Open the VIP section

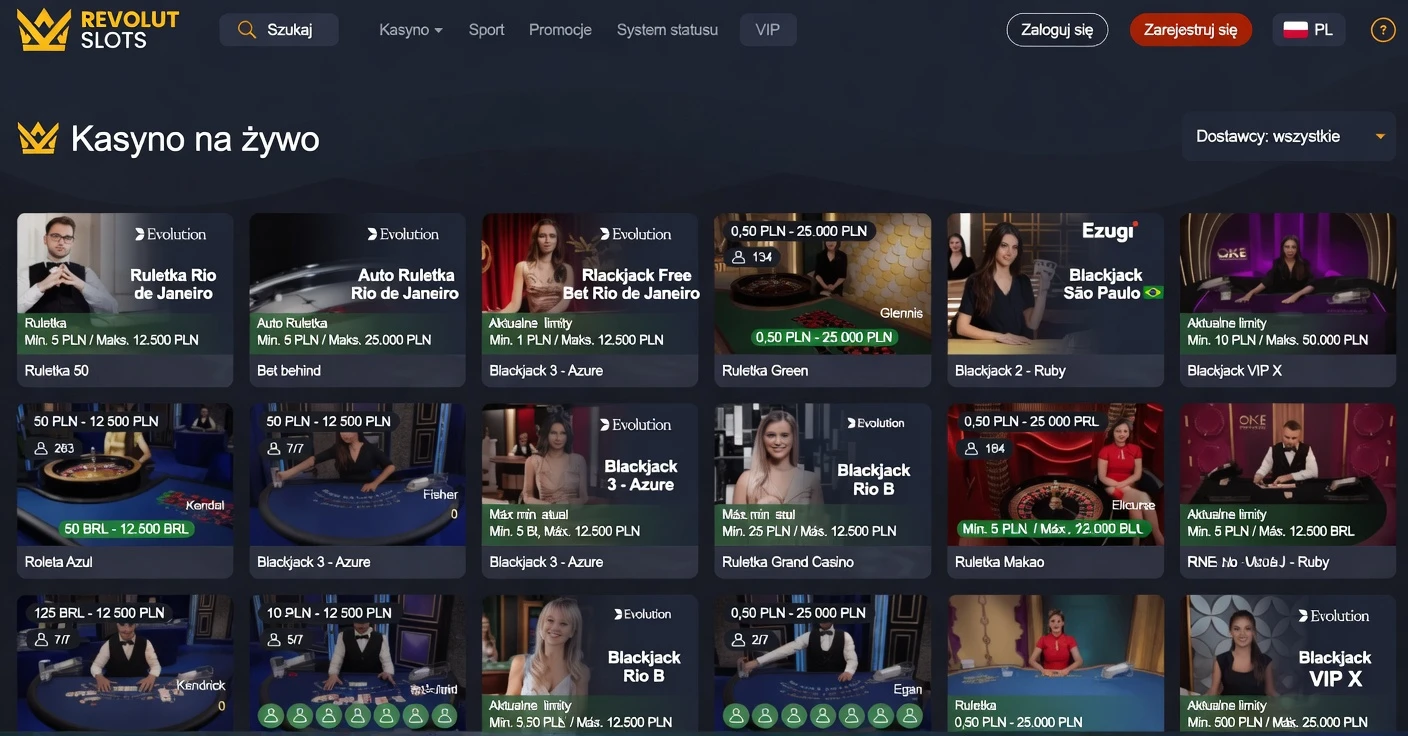point(768,30)
